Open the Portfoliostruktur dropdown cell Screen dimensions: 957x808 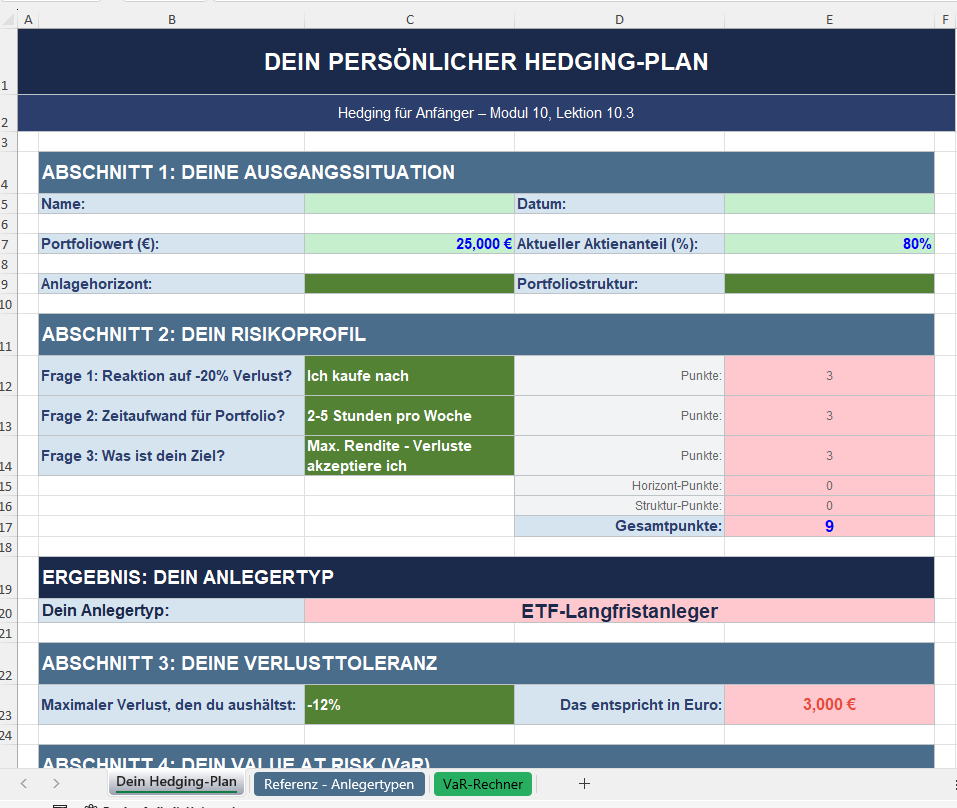[829, 284]
